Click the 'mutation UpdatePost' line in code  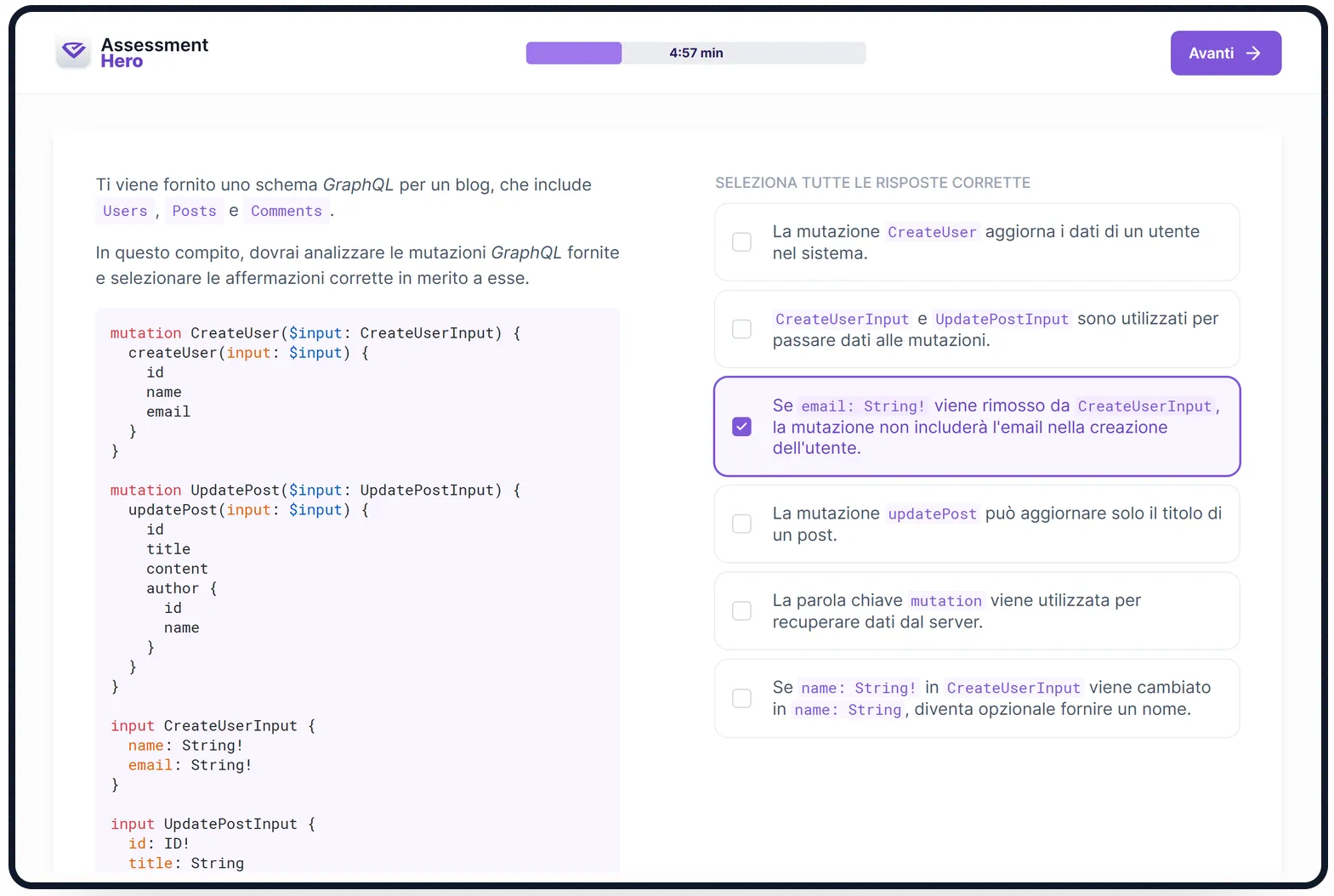click(x=315, y=491)
